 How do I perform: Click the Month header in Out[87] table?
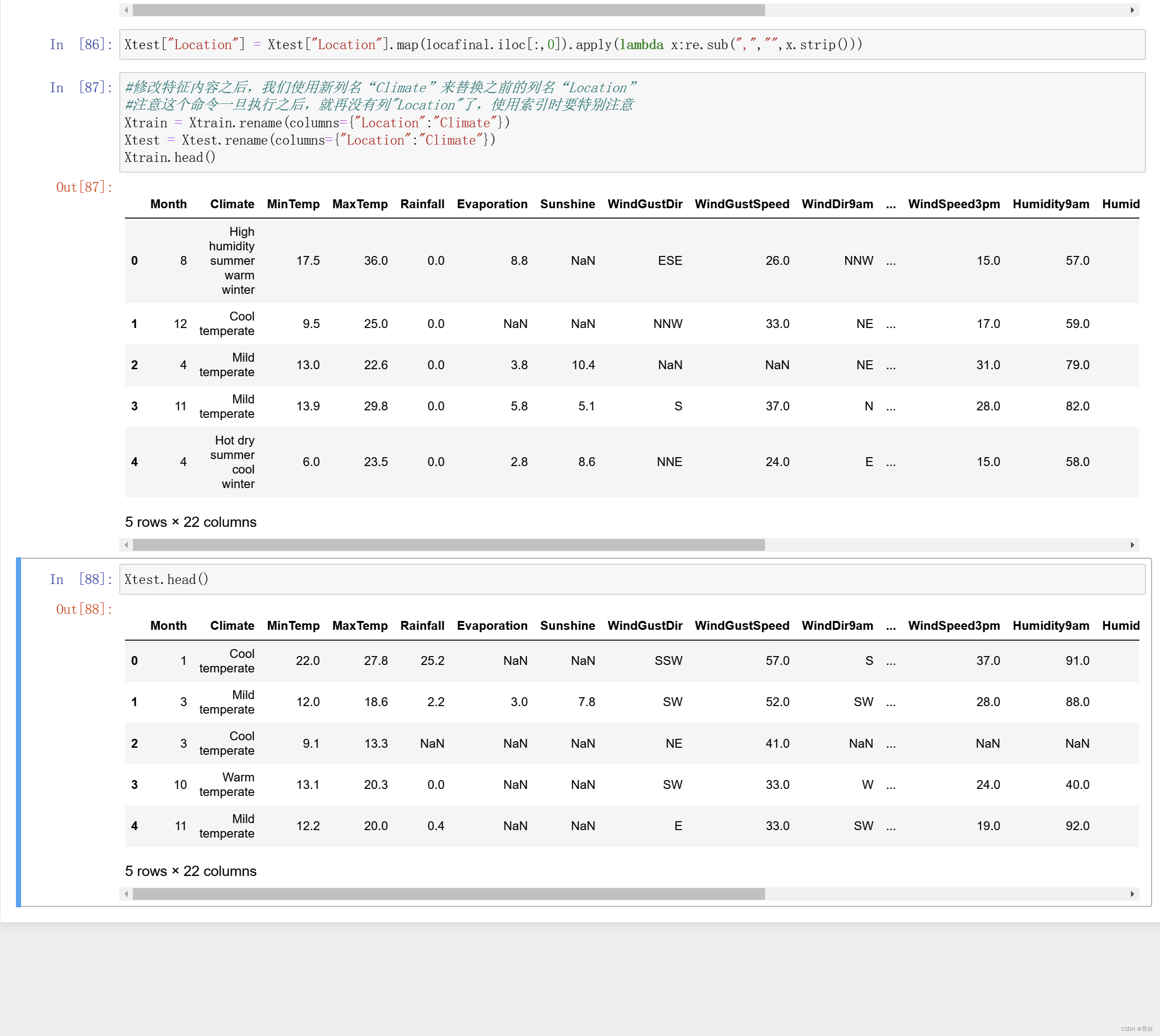[x=168, y=204]
